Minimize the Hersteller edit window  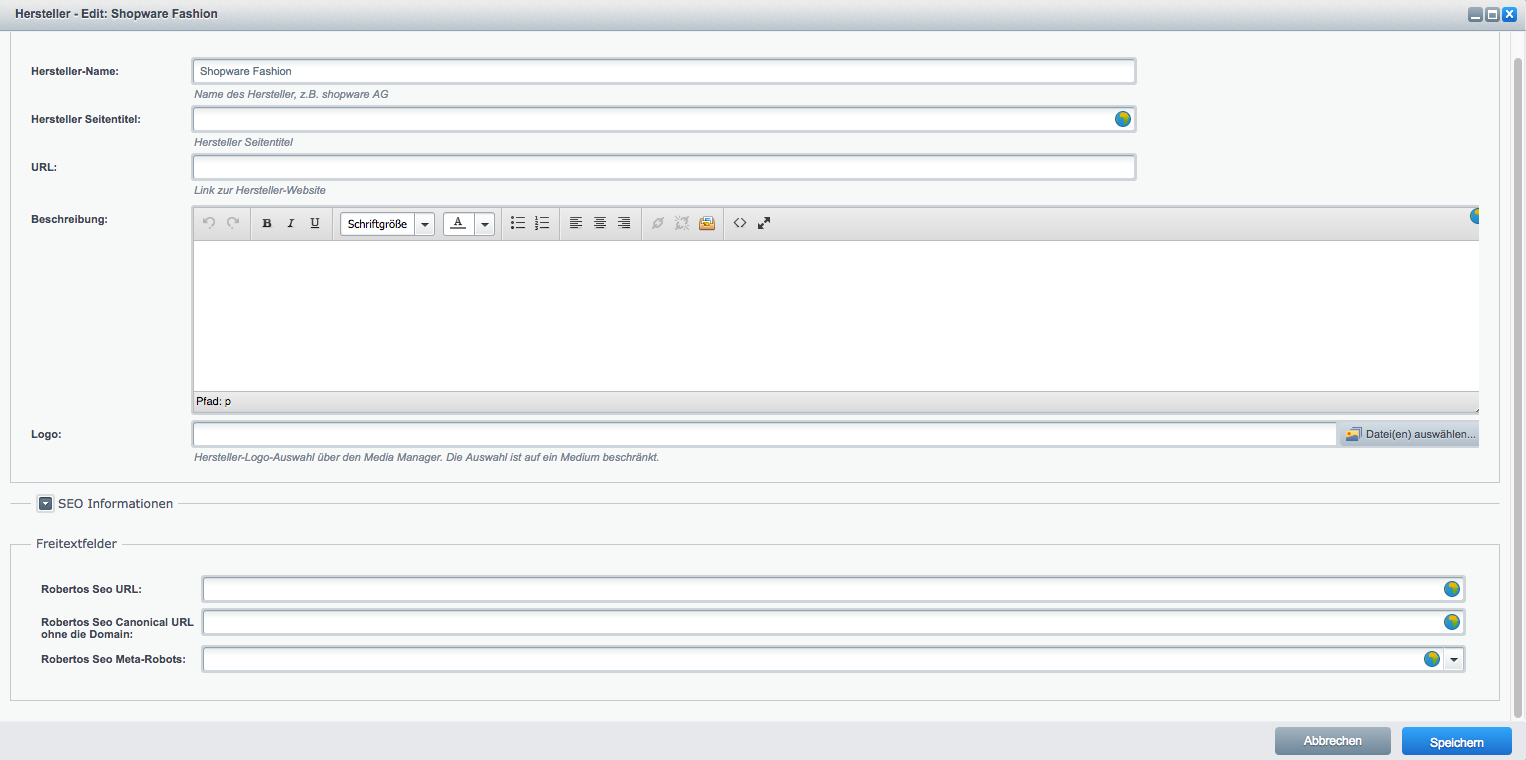point(1475,14)
